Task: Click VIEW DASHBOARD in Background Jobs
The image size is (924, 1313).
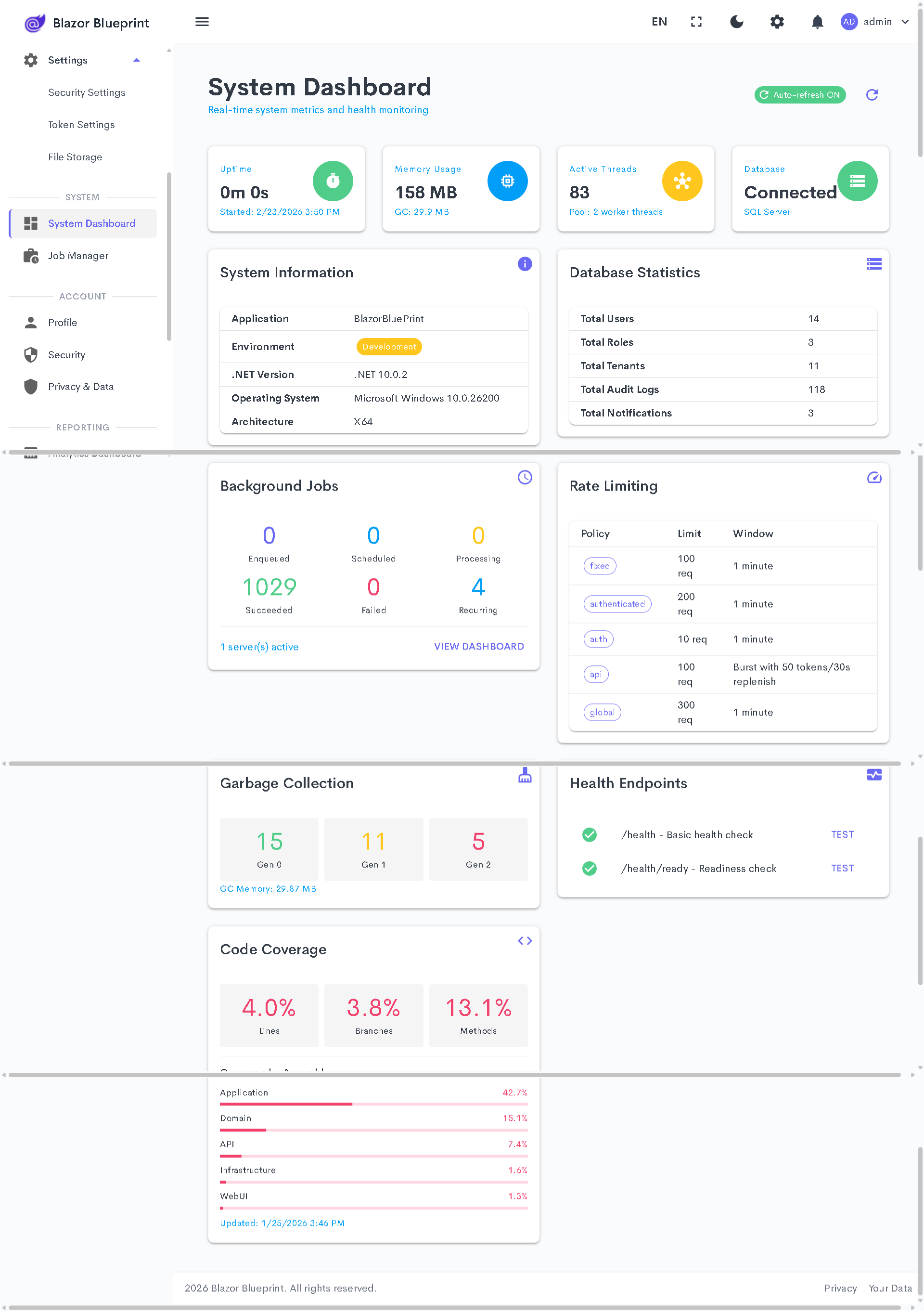Action: 478,646
